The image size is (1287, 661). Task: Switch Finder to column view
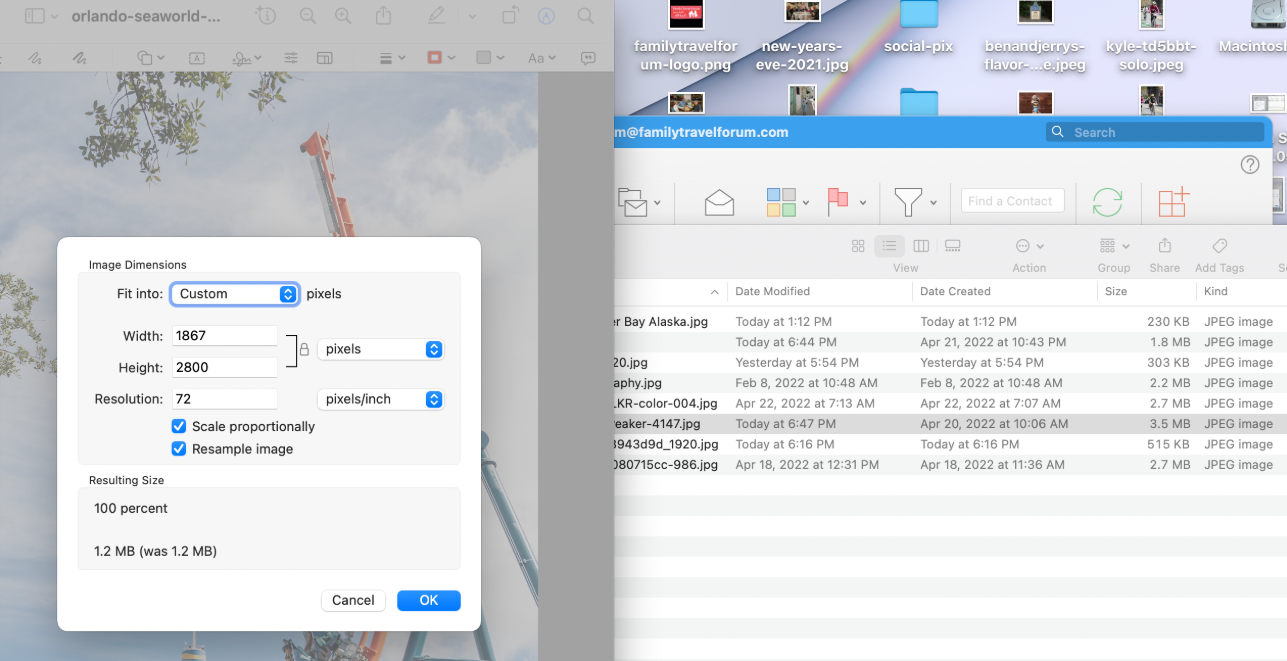[921, 246]
